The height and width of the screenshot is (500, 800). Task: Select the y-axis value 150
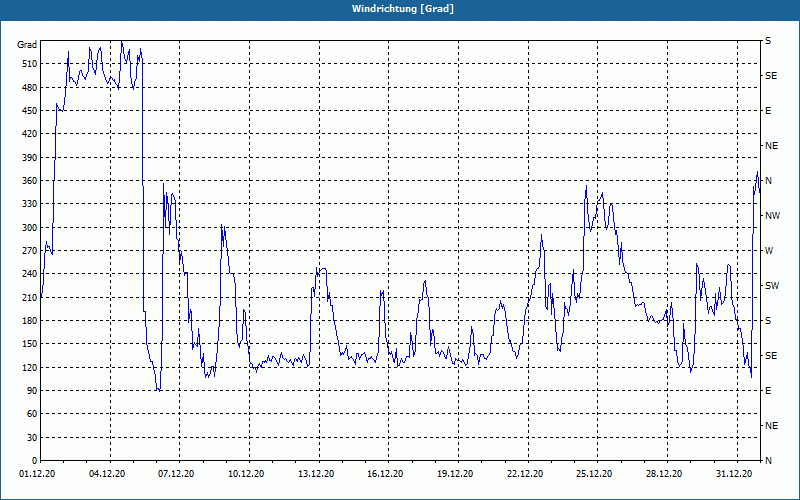(x=30, y=344)
